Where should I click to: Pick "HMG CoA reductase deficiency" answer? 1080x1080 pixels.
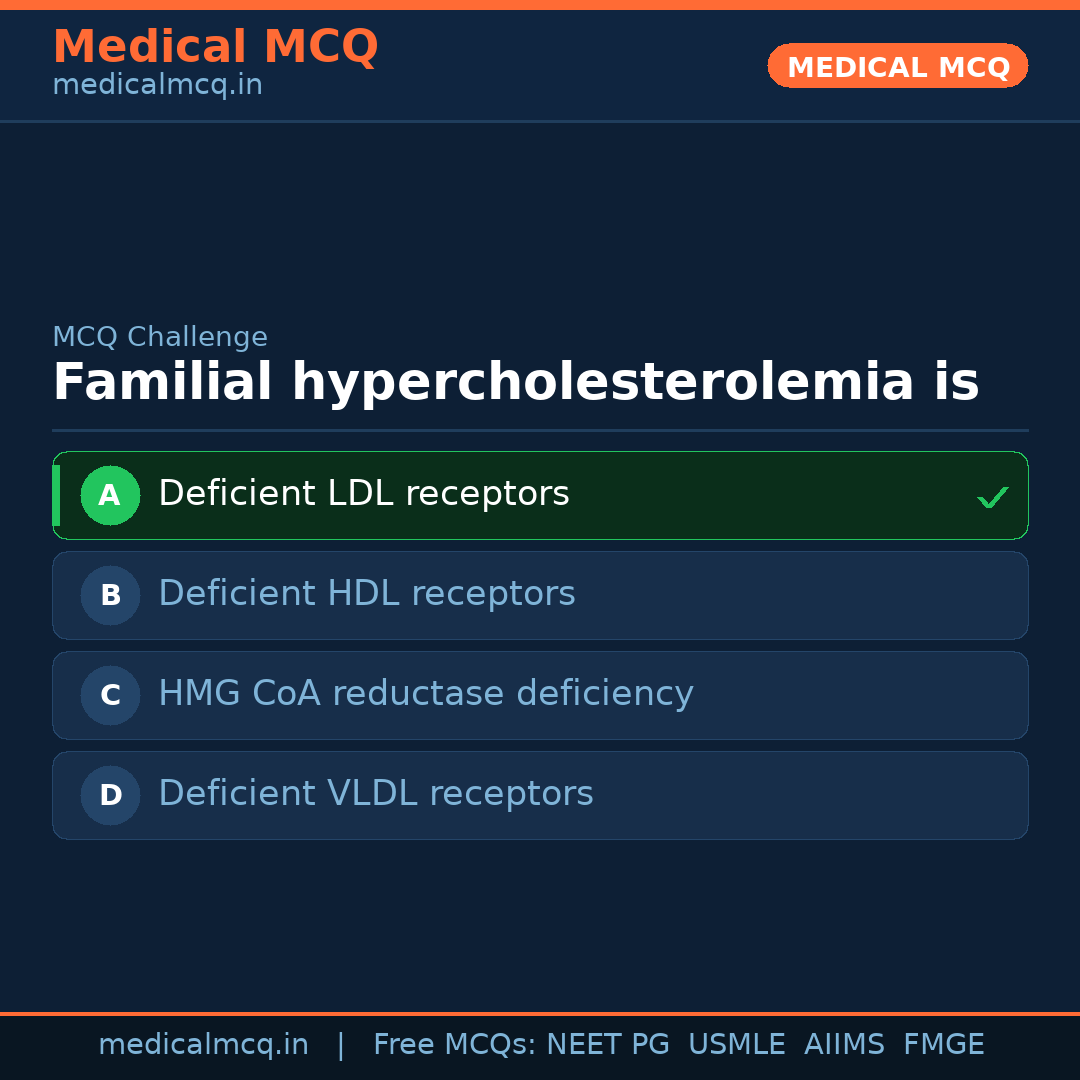(426, 694)
